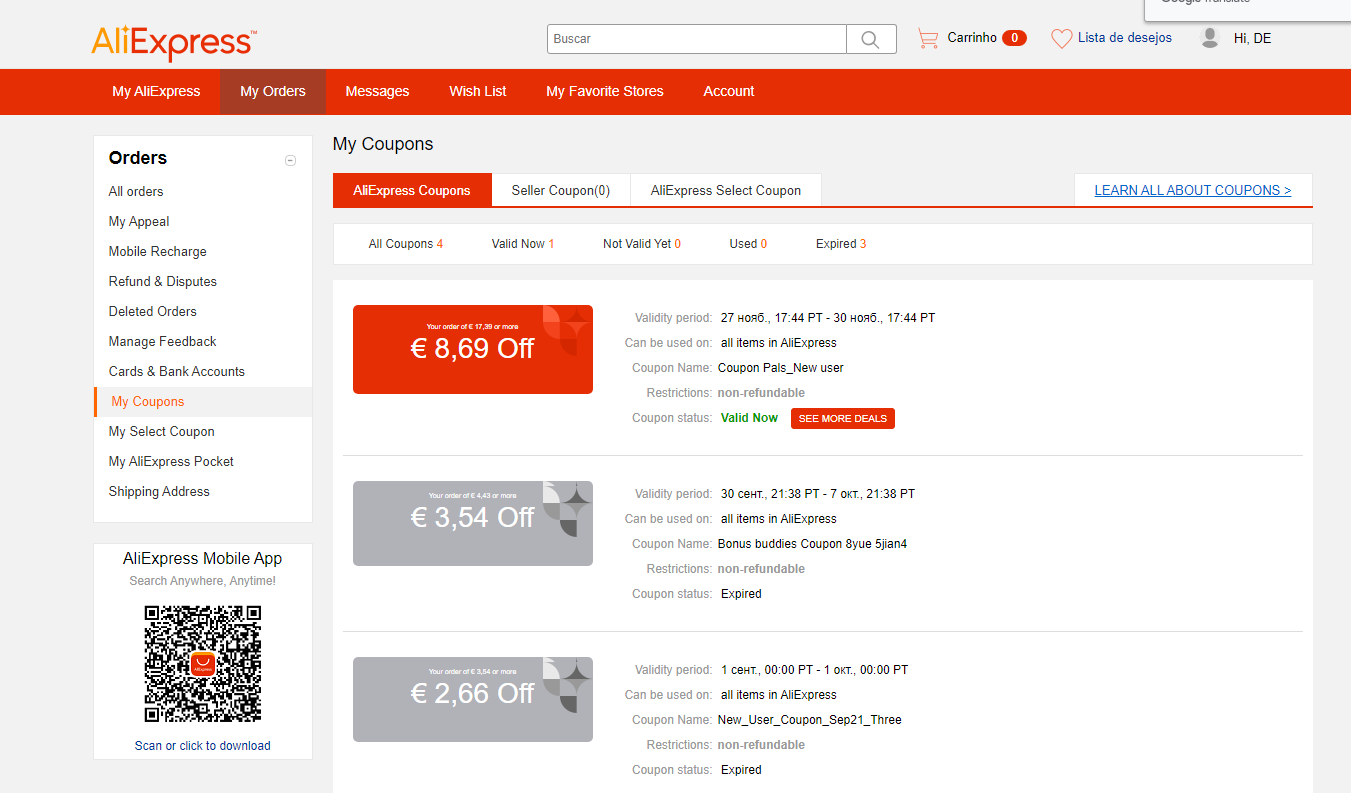The image size is (1351, 793).
Task: Click the AliExpress logo
Action: [x=174, y=42]
